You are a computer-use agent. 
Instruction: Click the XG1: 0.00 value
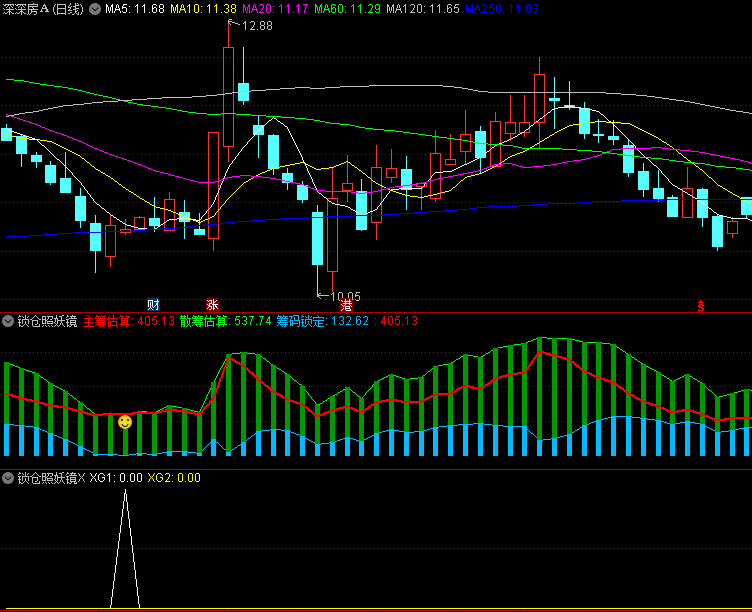pyautogui.click(x=116, y=478)
